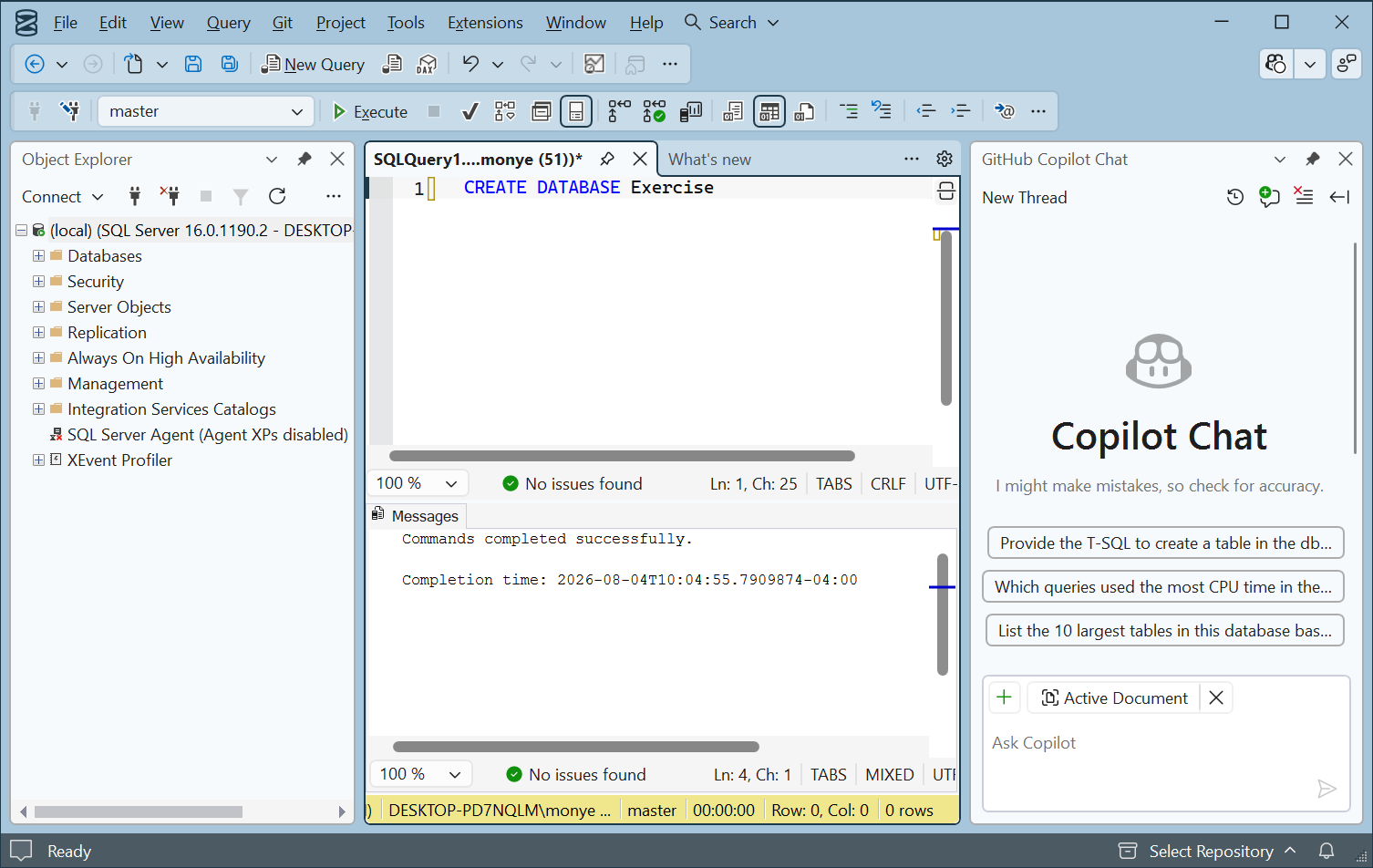
Task: Open the Query Options window icon
Action: [542, 111]
